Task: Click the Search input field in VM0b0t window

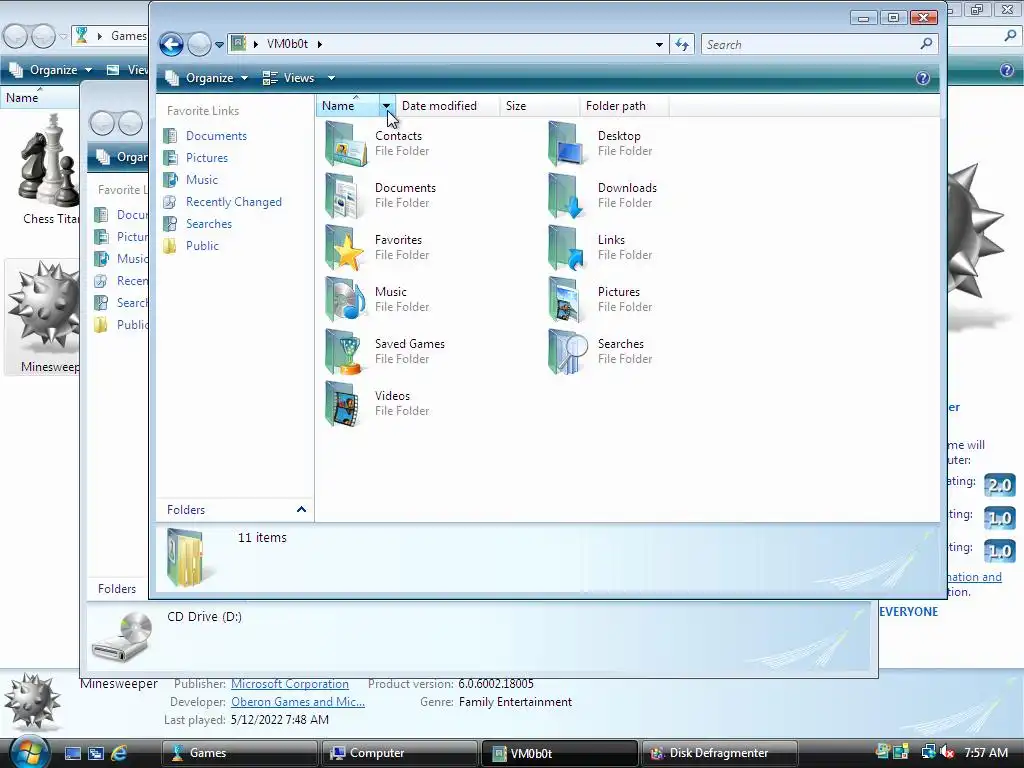Action: click(x=810, y=44)
